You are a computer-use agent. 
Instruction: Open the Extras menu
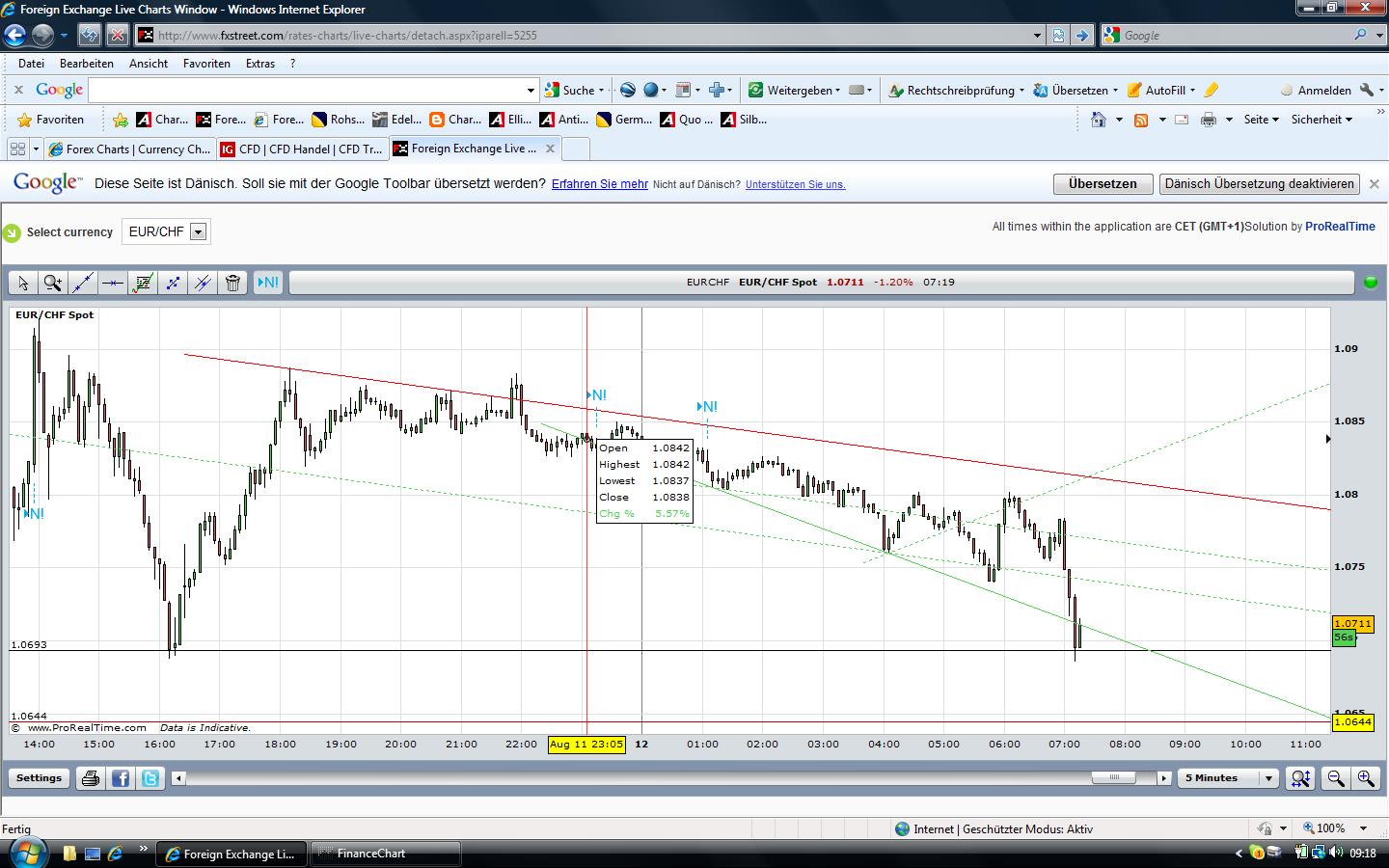tap(260, 64)
